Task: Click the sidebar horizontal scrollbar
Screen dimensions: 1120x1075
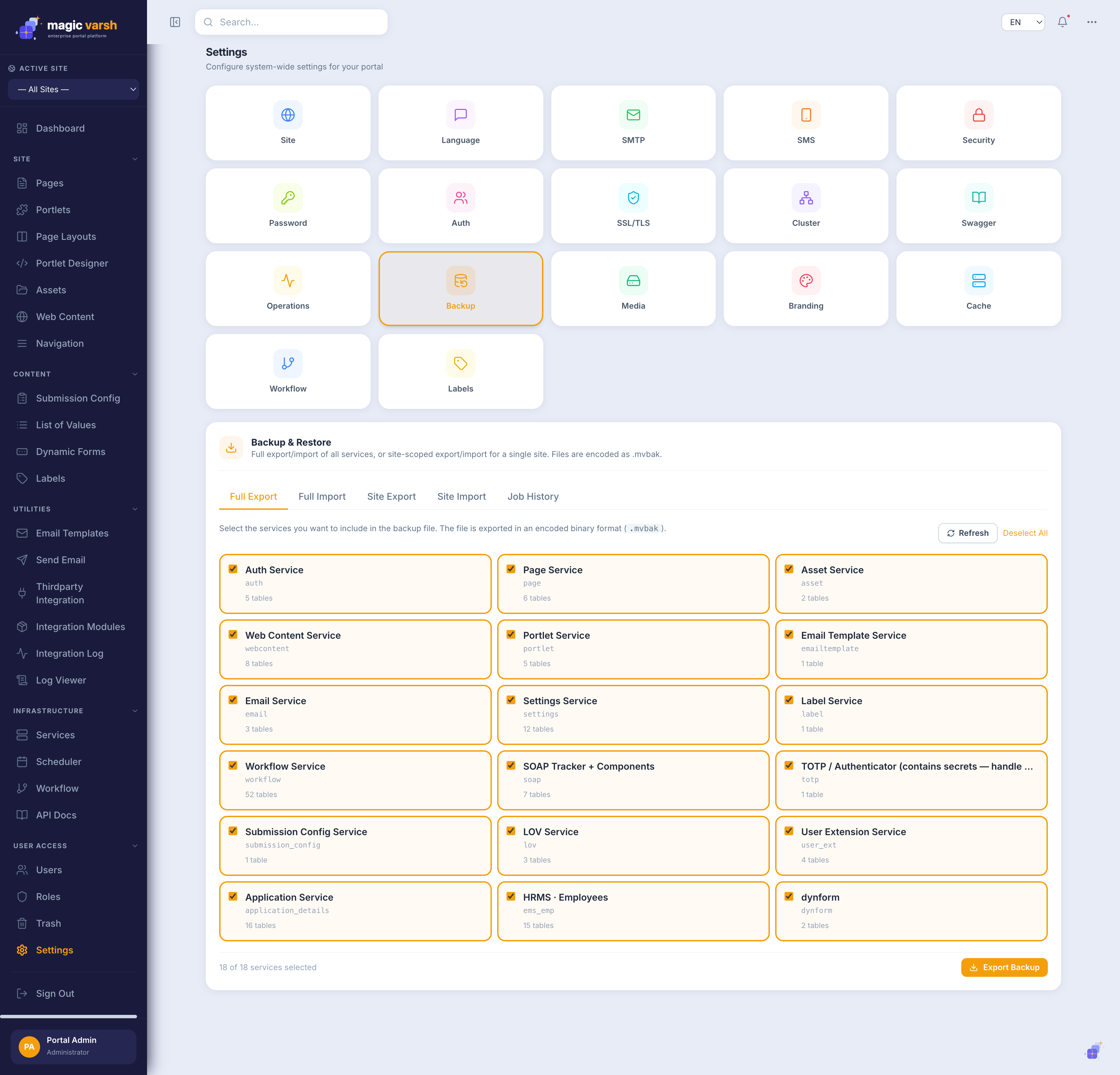Action: coord(68,1016)
